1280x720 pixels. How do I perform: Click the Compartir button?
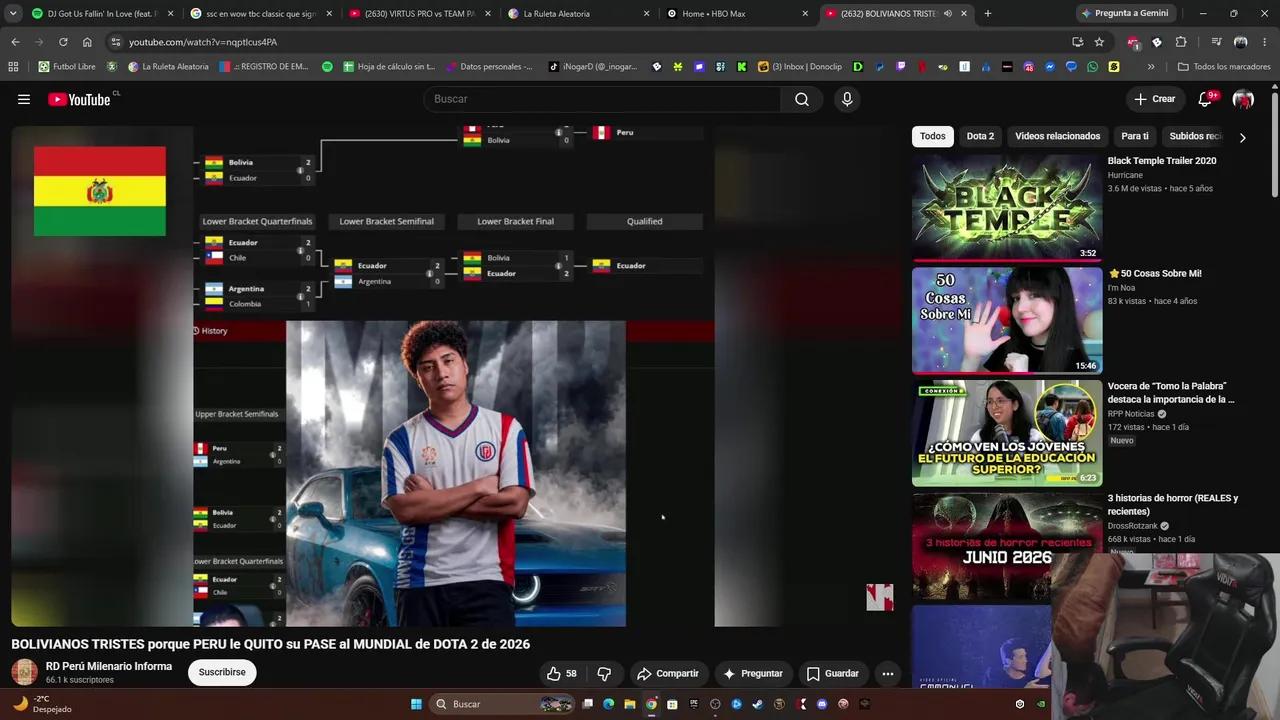tap(668, 673)
